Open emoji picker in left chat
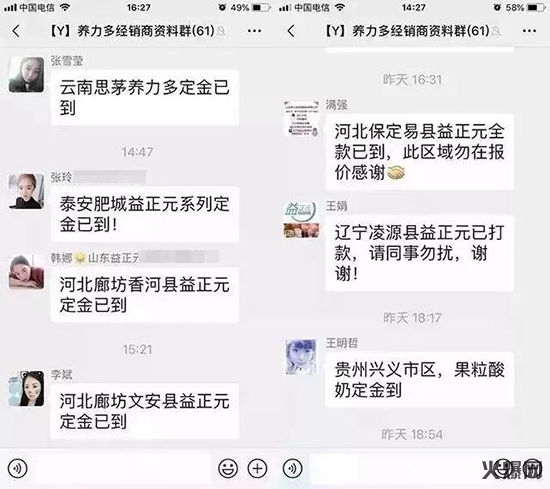Viewport: 550px width, 489px height. tap(228, 468)
